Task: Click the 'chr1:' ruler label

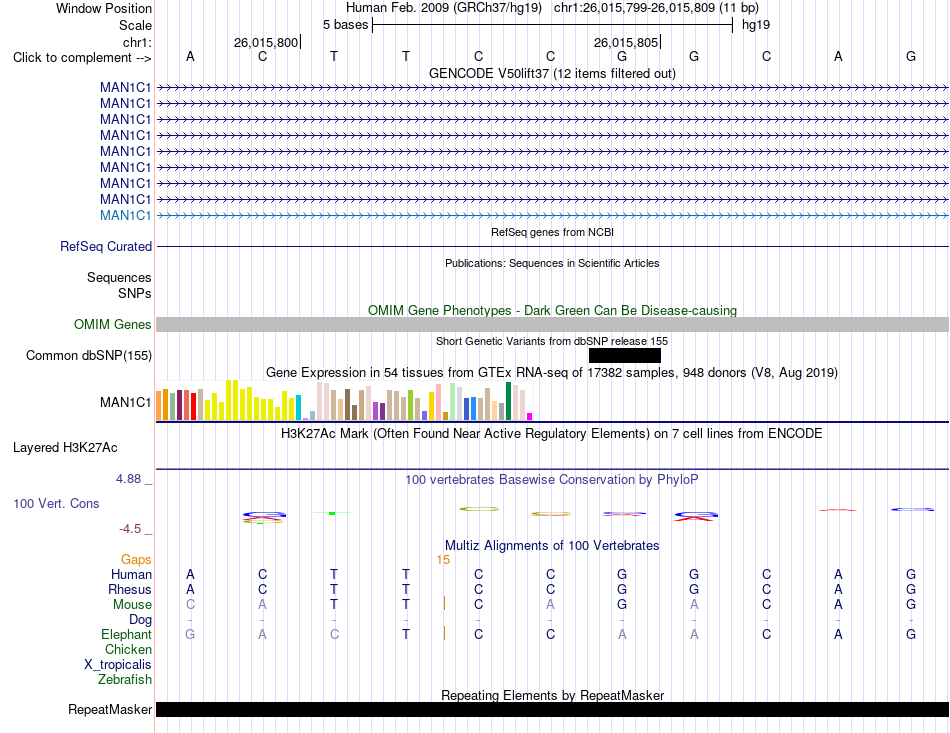Action: point(137,42)
